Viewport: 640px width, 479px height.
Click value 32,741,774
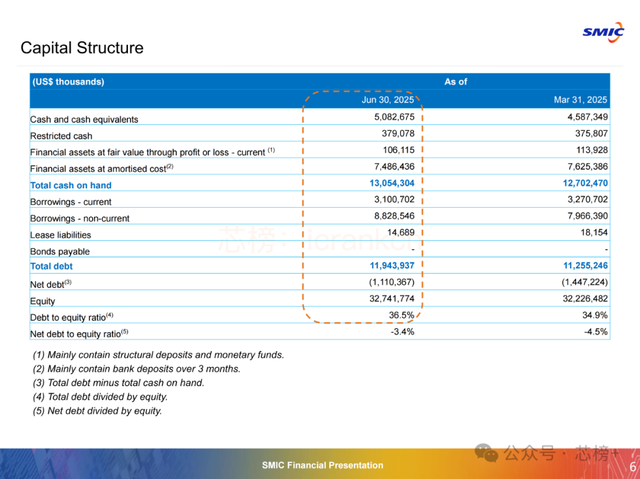tap(392, 299)
